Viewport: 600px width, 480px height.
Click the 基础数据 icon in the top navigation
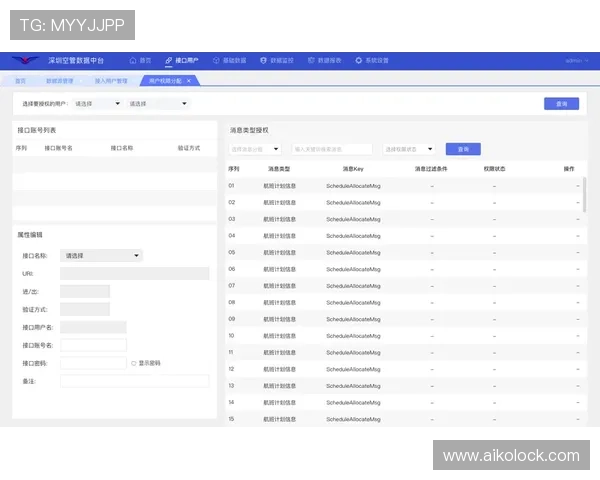(x=216, y=60)
